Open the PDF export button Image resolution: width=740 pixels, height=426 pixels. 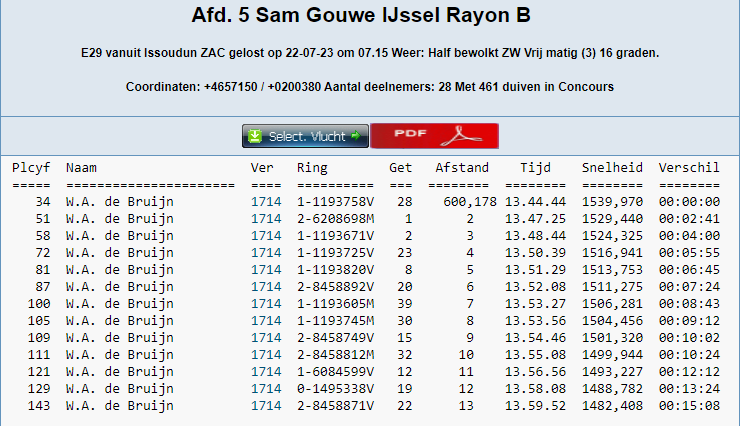434,136
